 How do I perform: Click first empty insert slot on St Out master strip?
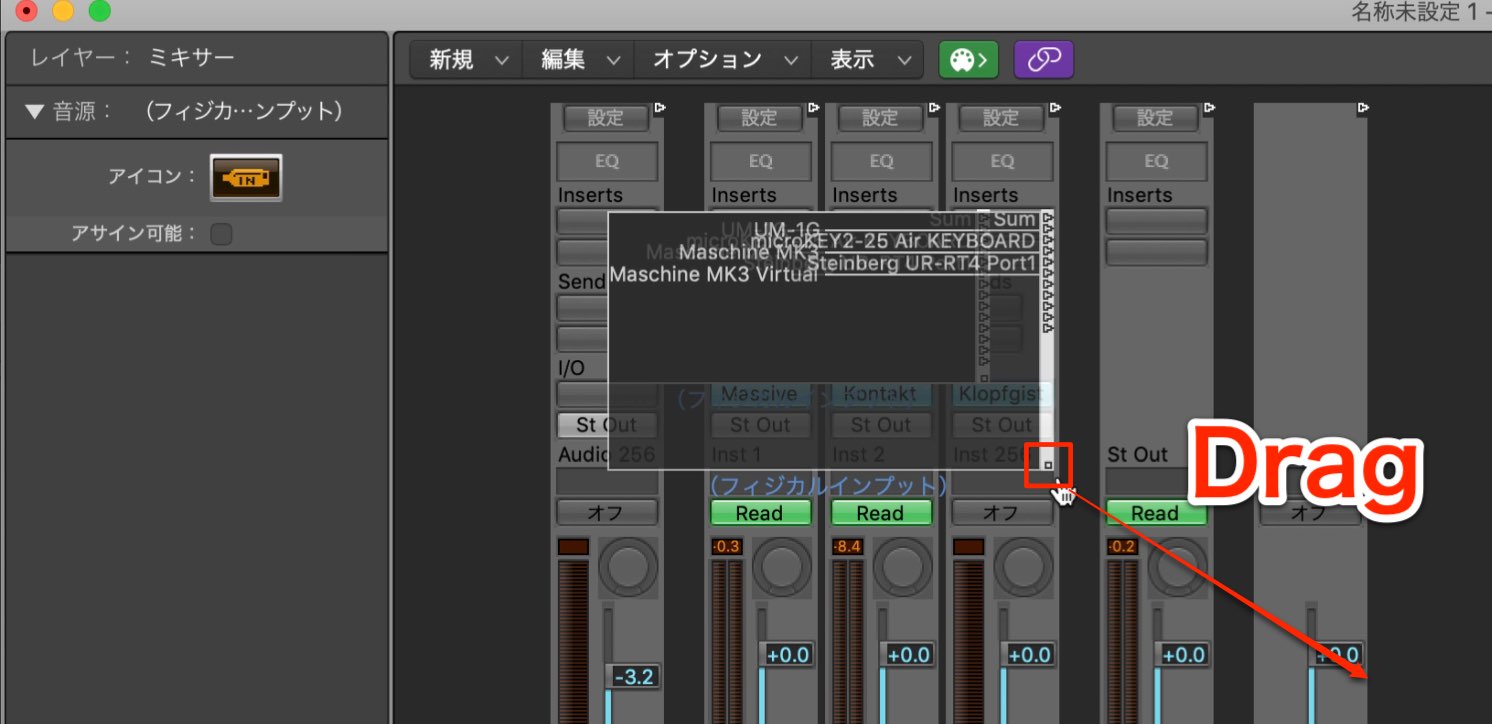(x=1156, y=220)
